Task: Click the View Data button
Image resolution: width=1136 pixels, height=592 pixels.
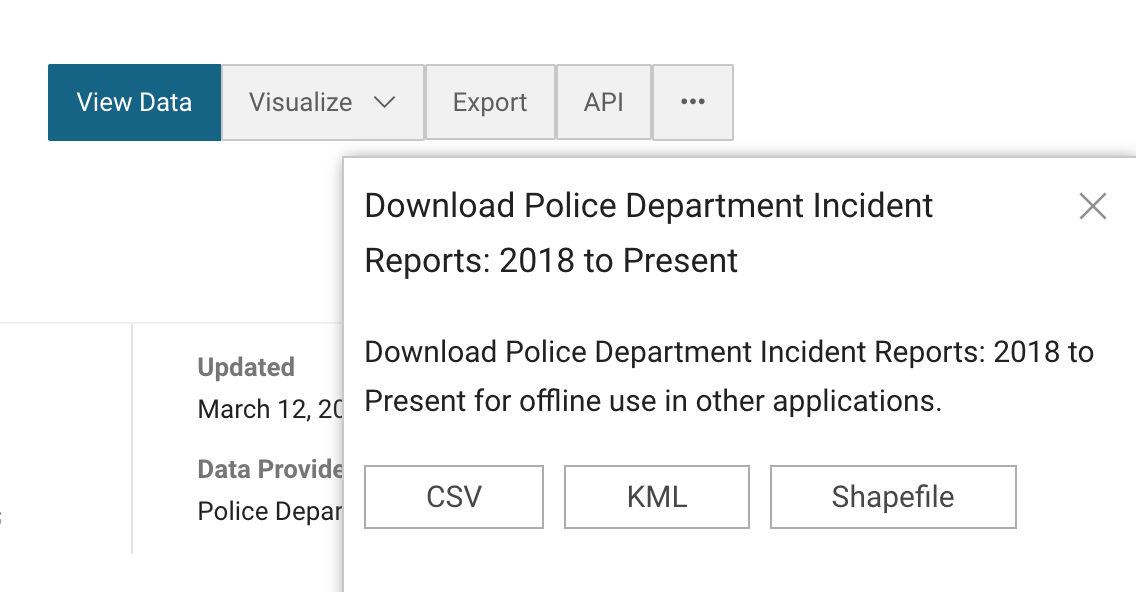Action: tap(134, 102)
